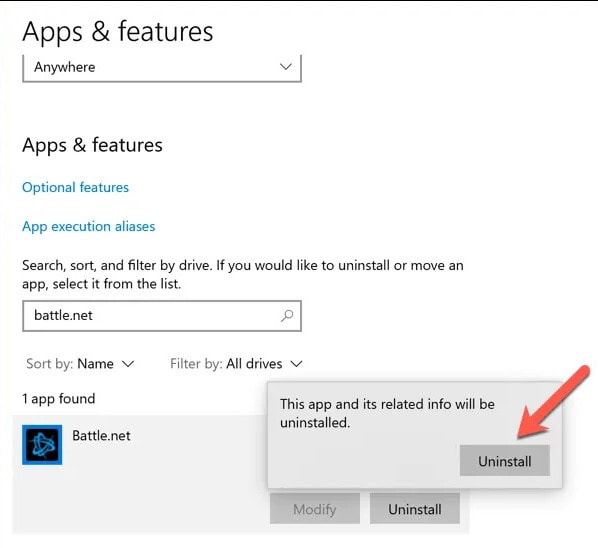Expand the Anywhere dropdown chevron

click(286, 67)
